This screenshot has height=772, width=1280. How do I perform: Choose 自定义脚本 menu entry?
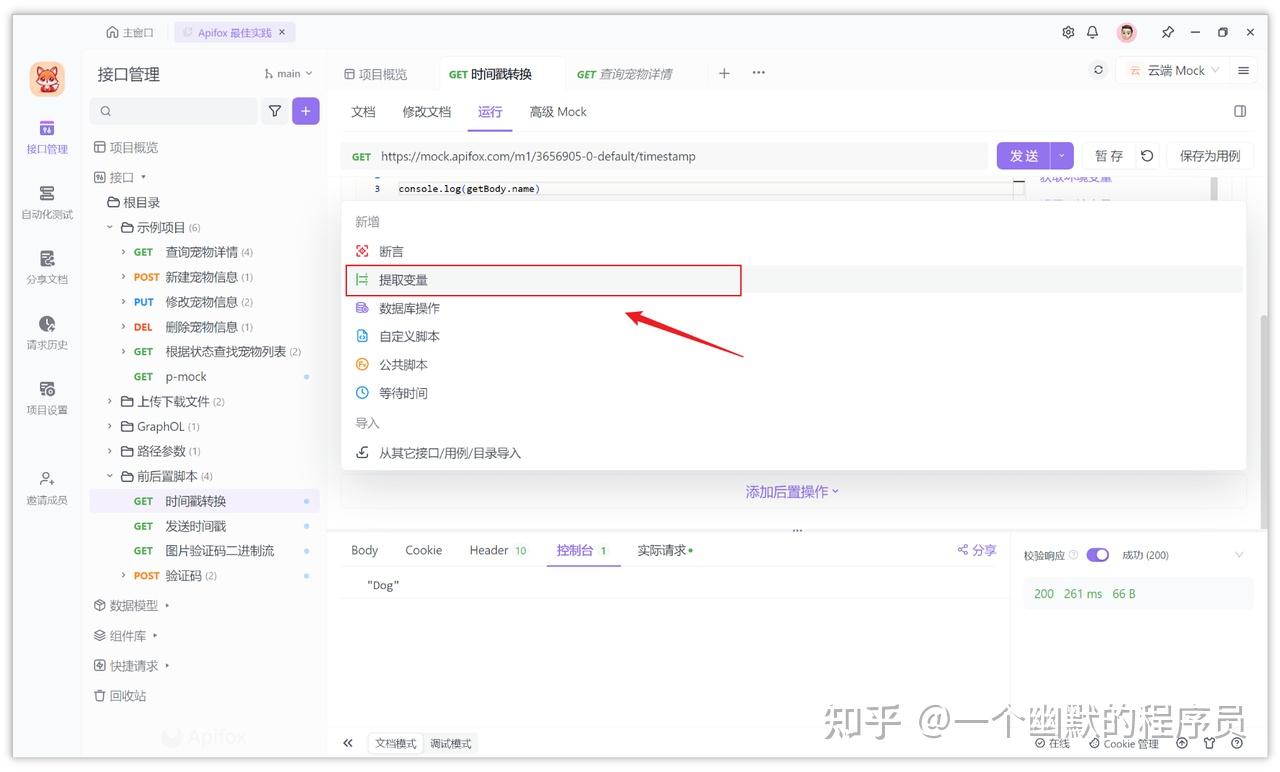pos(794,337)
